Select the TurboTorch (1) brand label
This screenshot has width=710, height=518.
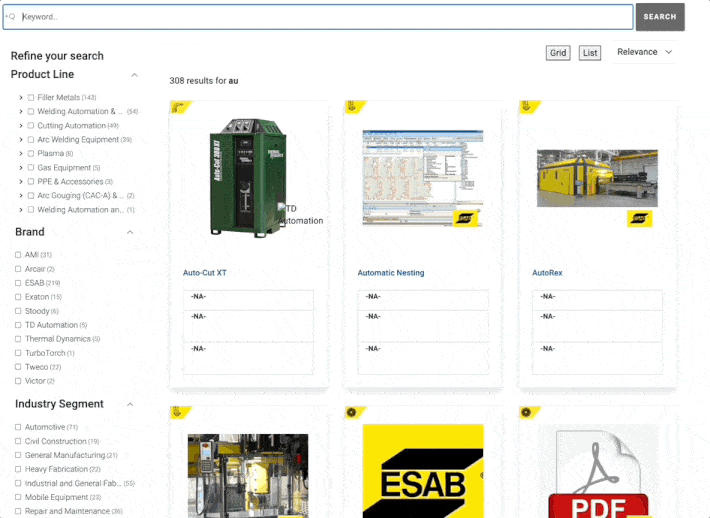(49, 353)
